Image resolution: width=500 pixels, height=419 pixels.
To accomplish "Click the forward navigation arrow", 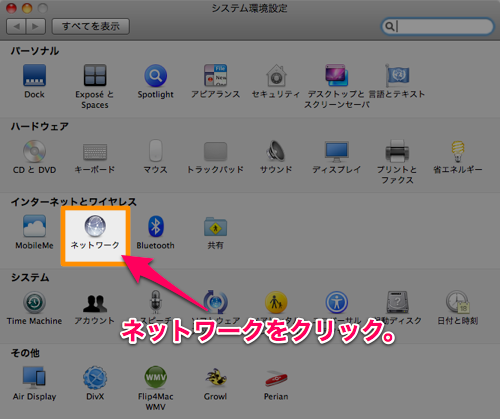I will 36,26.
